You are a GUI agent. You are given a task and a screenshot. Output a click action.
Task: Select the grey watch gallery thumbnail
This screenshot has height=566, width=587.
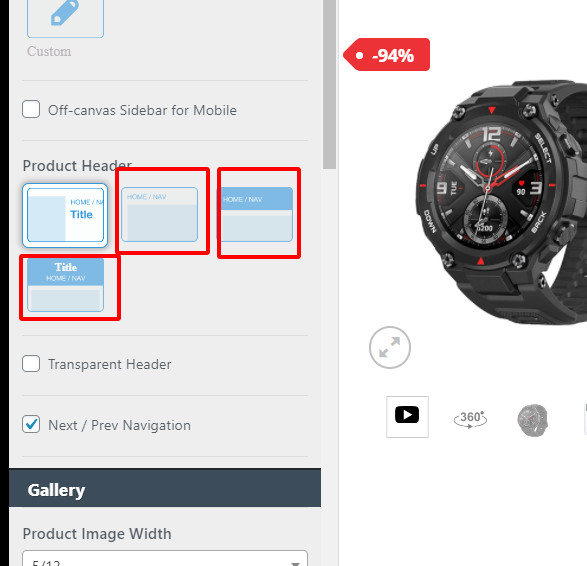pyautogui.click(x=533, y=420)
